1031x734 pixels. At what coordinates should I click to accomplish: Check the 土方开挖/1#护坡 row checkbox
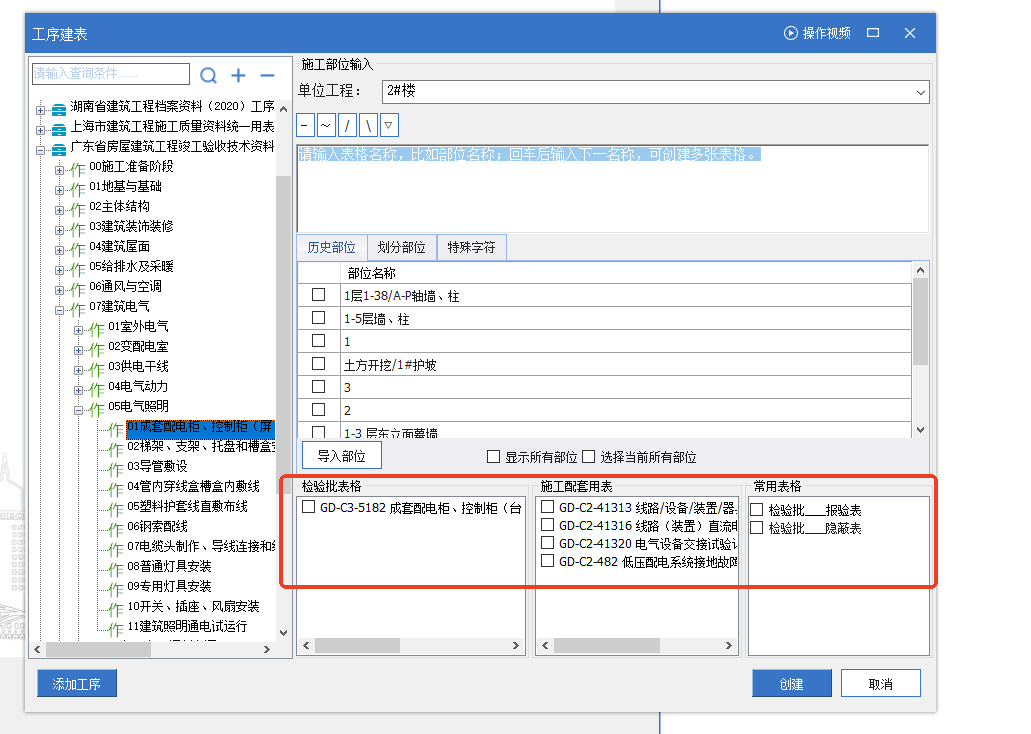click(319, 364)
